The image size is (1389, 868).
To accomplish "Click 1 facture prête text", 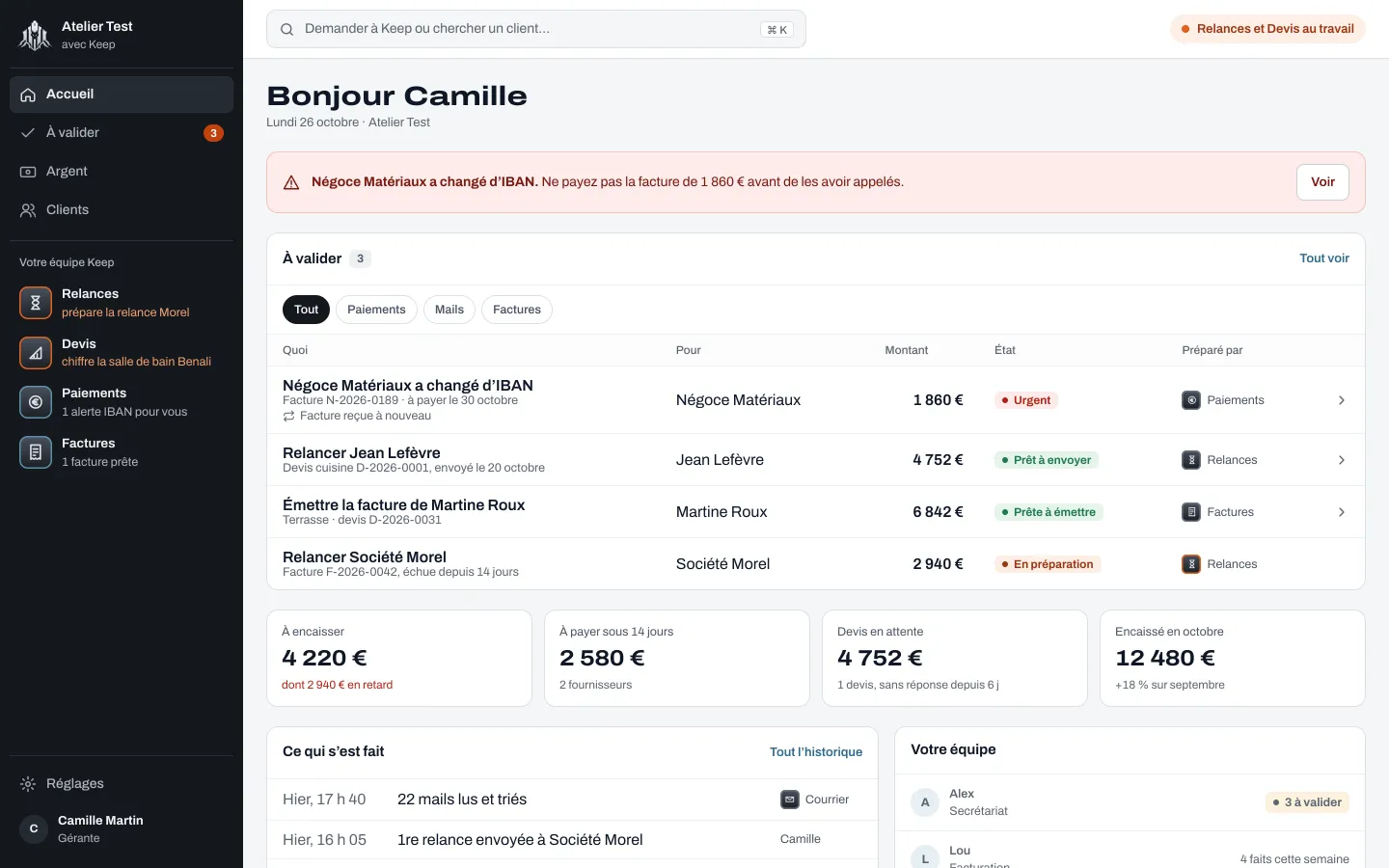I will pos(99,462).
